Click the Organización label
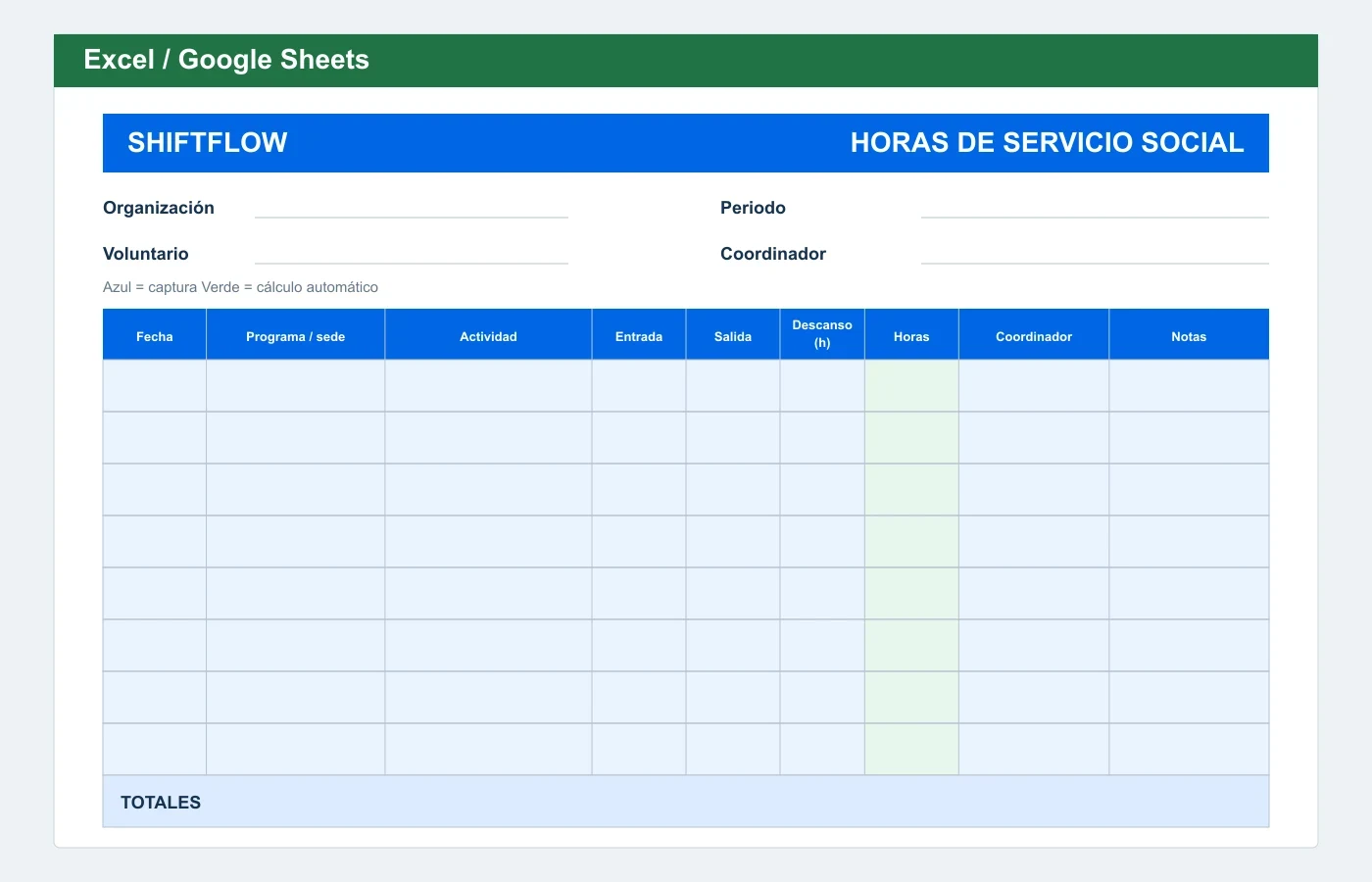1372x882 pixels. click(x=159, y=208)
